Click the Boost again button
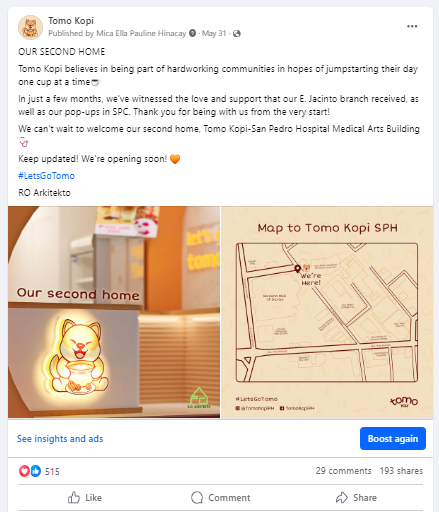 pos(393,438)
